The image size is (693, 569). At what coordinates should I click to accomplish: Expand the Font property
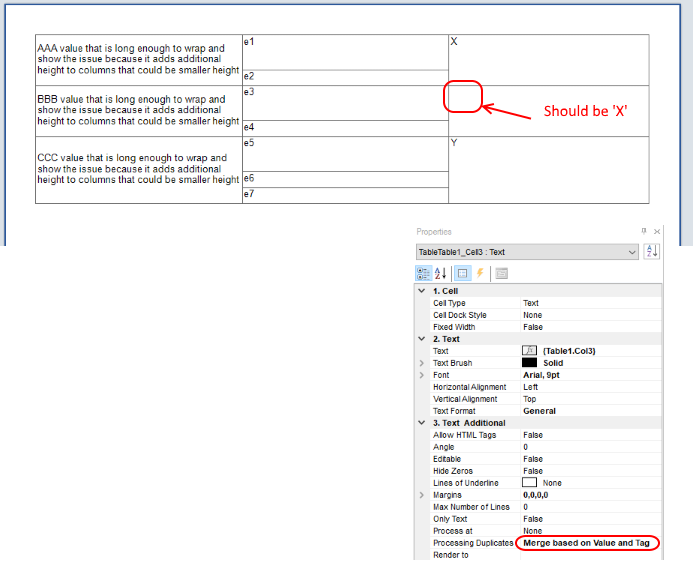pyautogui.click(x=422, y=375)
